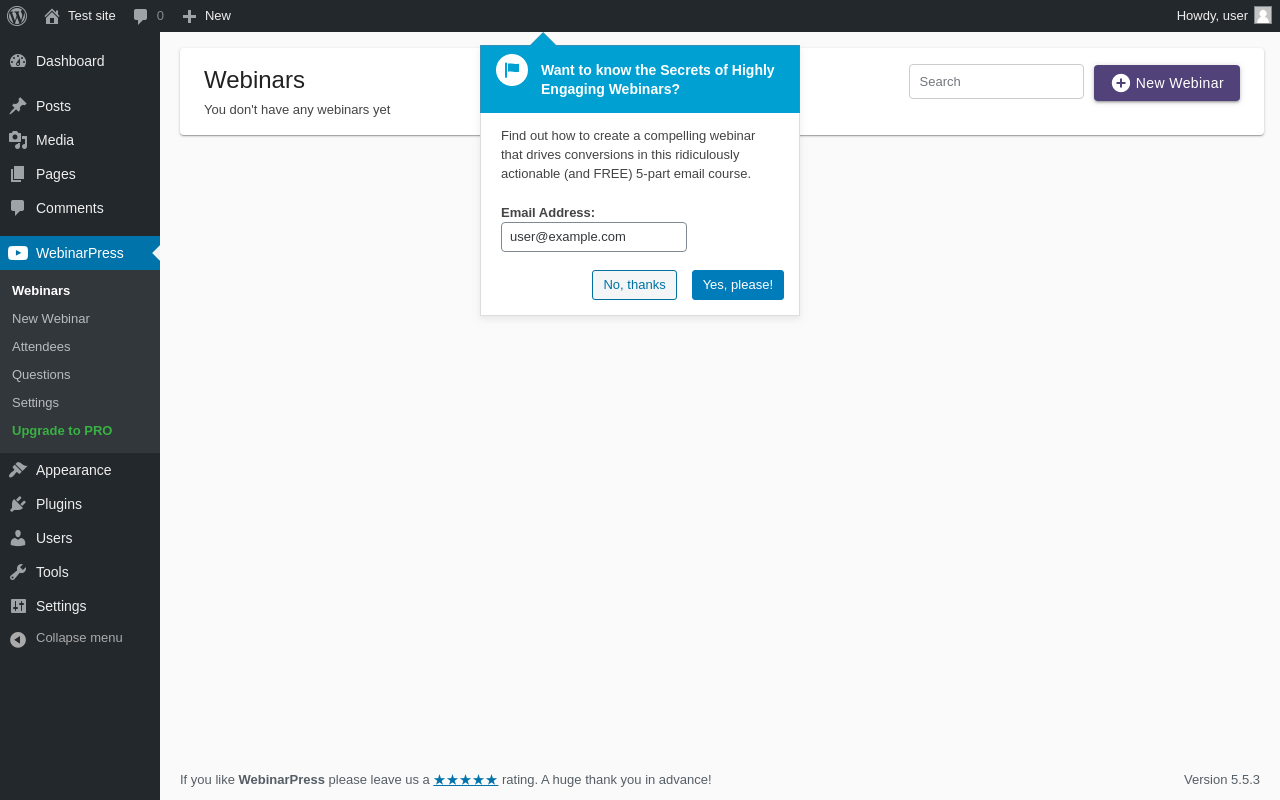Click the Plugins plug icon
Image resolution: width=1280 pixels, height=800 pixels.
[18, 504]
